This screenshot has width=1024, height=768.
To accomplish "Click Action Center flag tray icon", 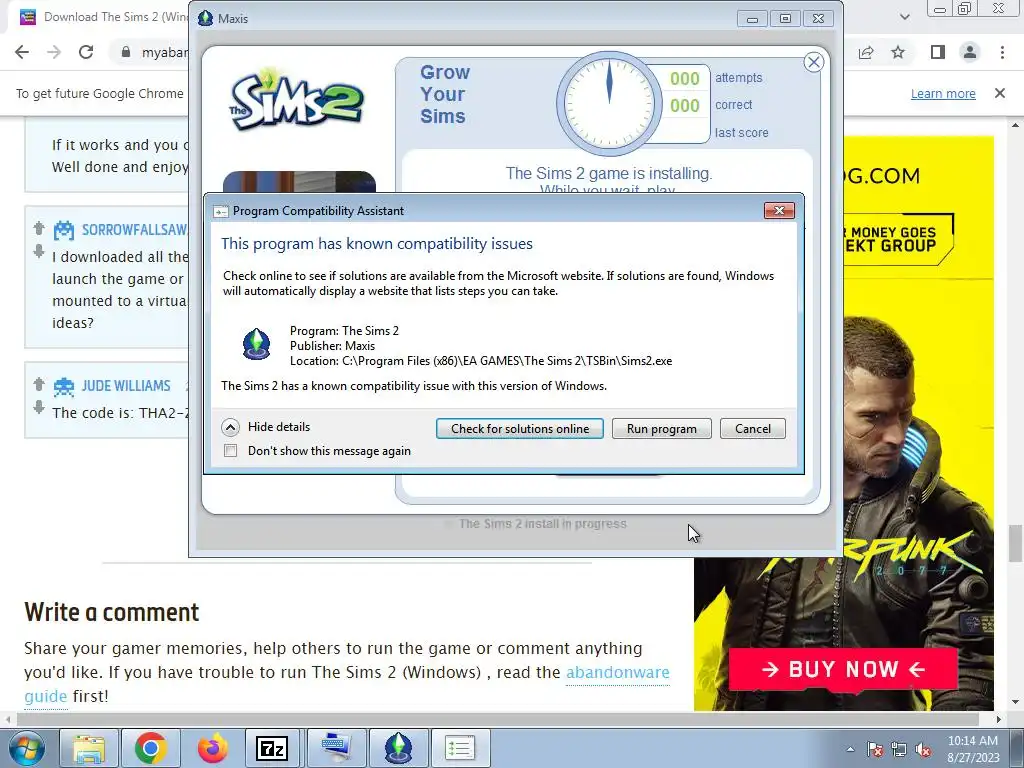I will [x=875, y=749].
